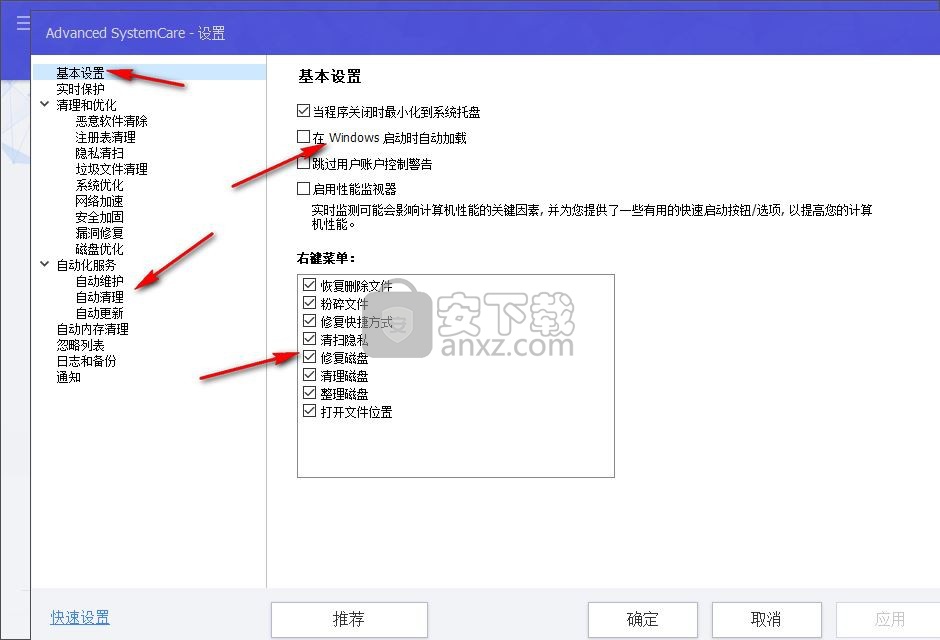Screen dimensions: 940x640
Task: Enable 启用性能监视器 checkbox
Action: 304,188
